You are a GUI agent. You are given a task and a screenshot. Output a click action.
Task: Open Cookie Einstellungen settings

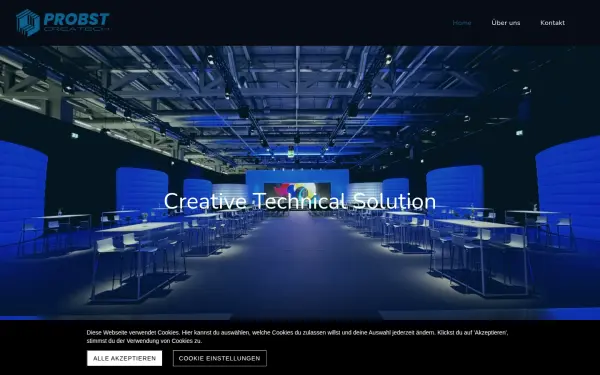(220, 358)
